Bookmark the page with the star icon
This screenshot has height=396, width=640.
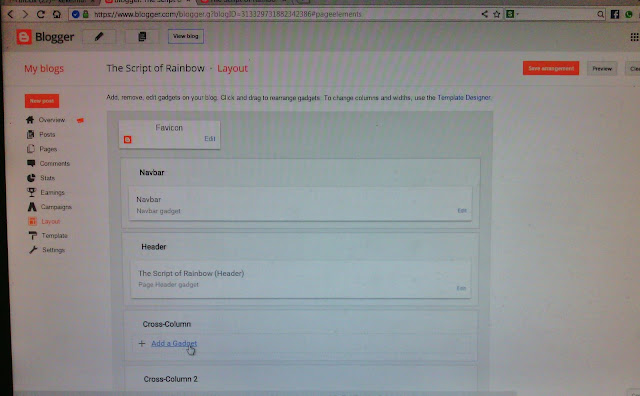click(497, 14)
